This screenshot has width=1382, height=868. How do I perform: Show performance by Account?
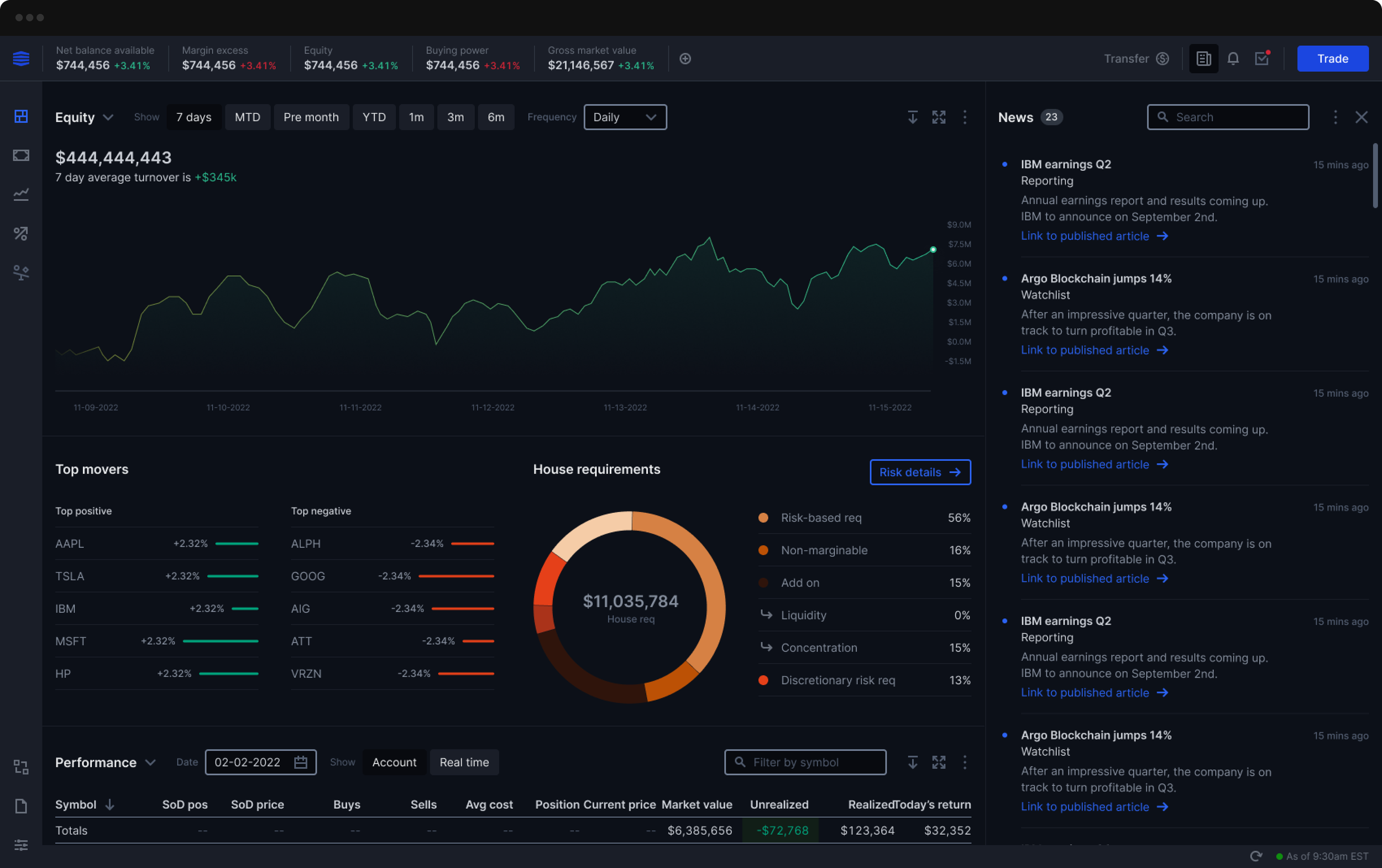pyautogui.click(x=394, y=762)
